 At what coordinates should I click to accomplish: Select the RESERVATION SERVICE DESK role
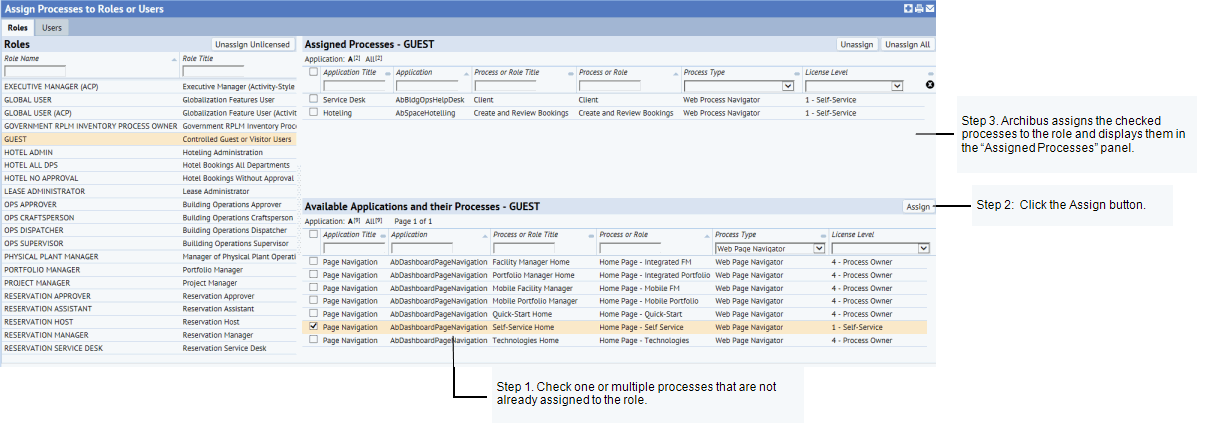click(x=150, y=348)
